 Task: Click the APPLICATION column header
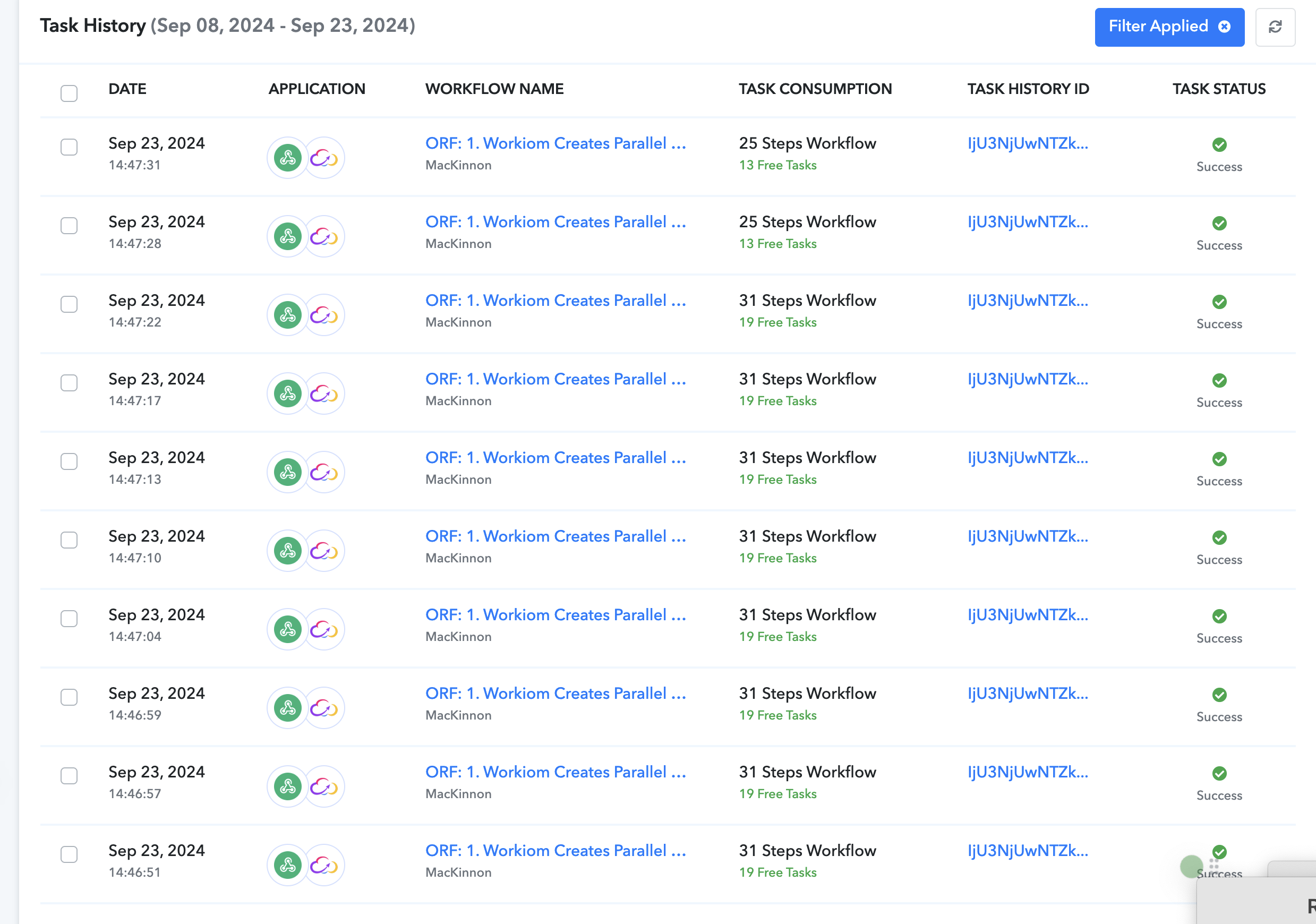point(317,89)
